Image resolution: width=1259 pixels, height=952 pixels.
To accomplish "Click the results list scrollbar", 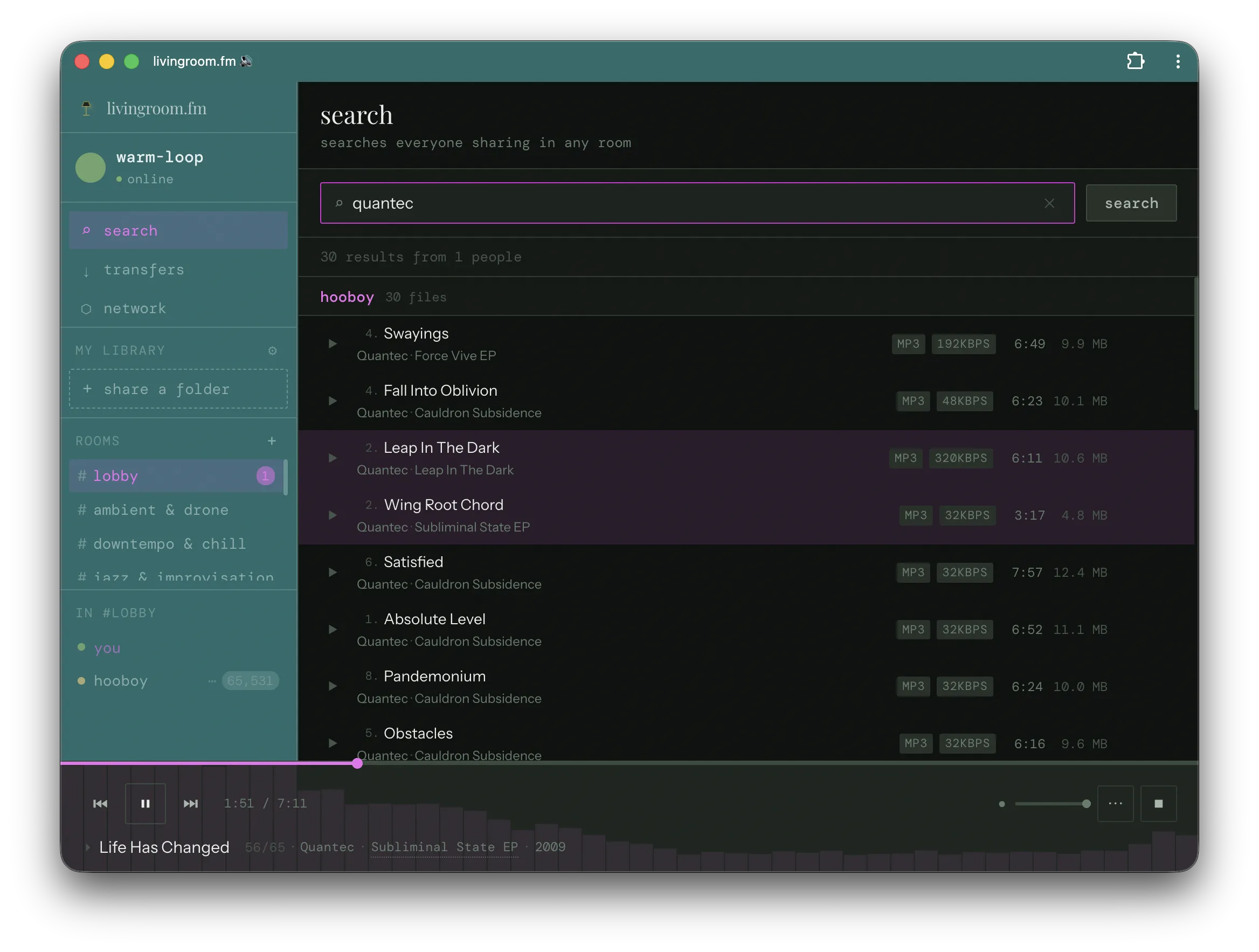I will [1196, 344].
